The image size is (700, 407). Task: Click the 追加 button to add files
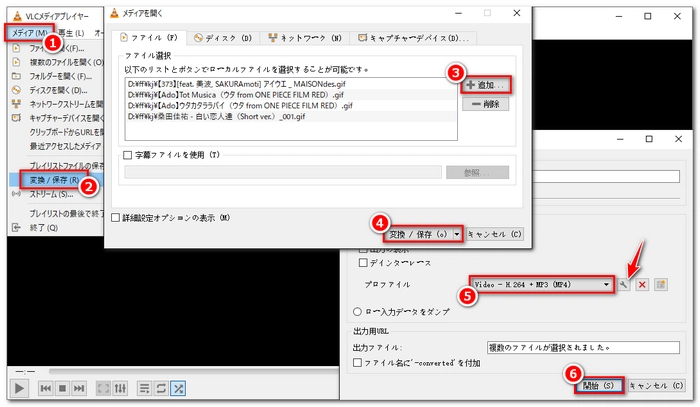pos(486,86)
